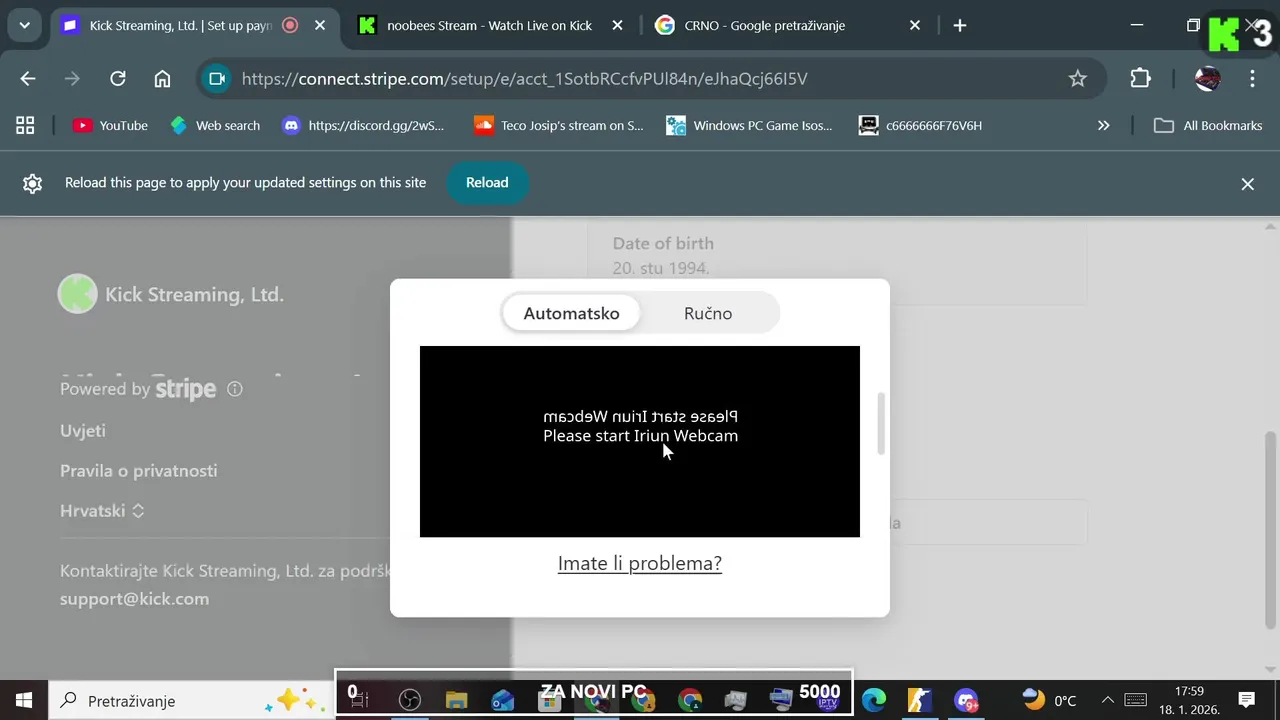Click the Kick Streaming, Ltd. logo
This screenshot has width=1280, height=720.
click(77, 294)
